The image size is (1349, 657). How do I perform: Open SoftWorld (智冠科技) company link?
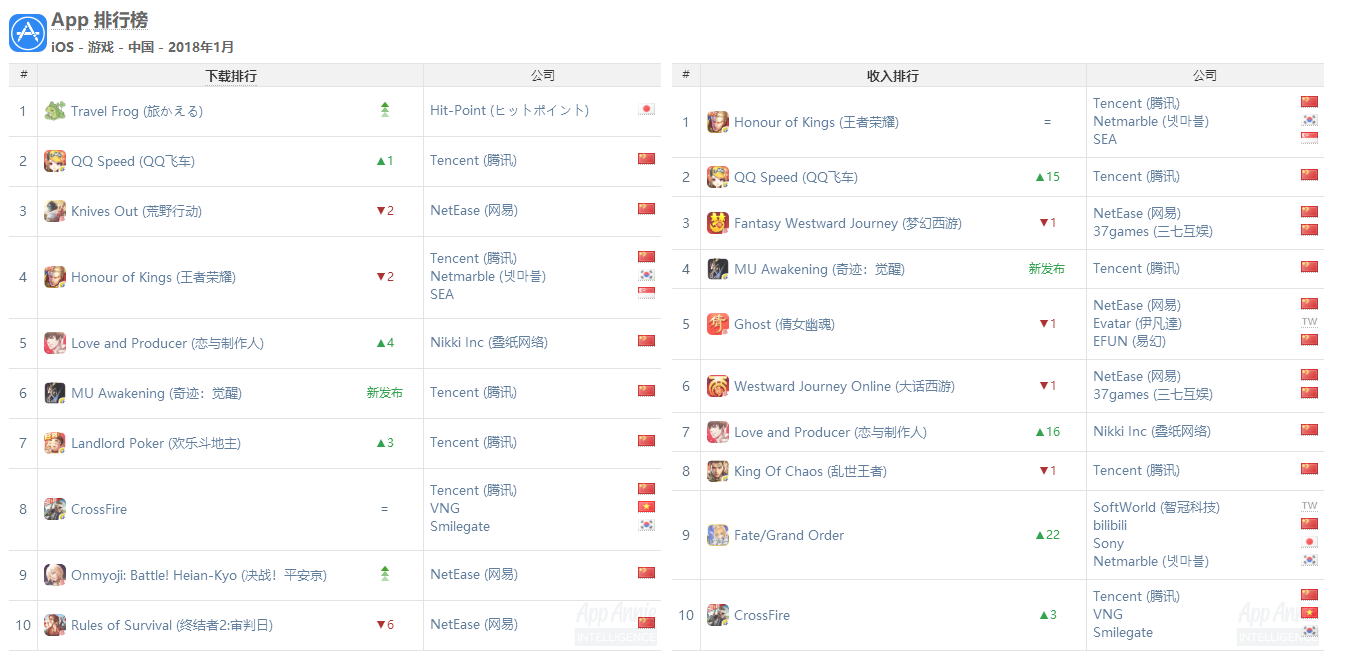[1157, 507]
